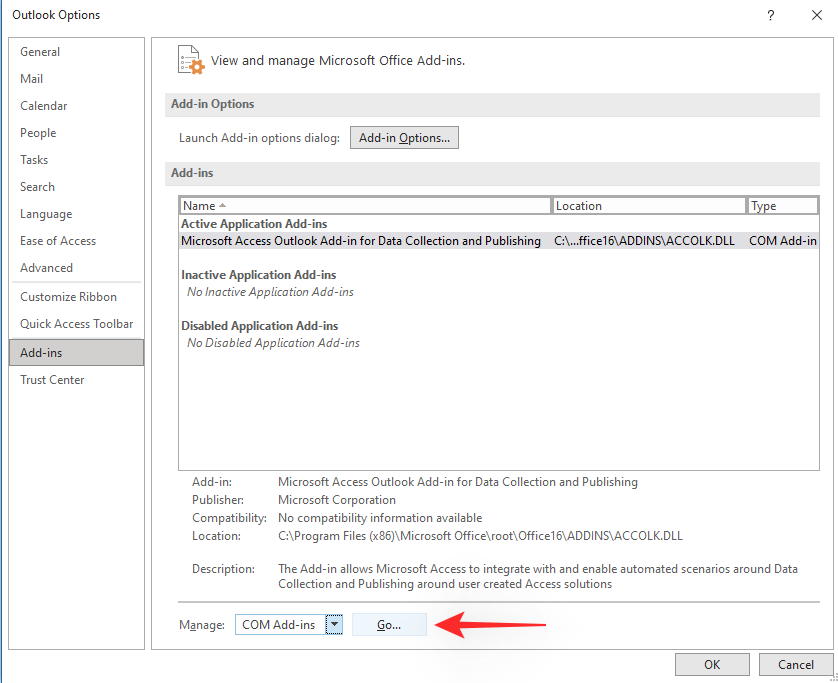Confirm with the OK button
The image size is (838, 683).
coord(712,665)
